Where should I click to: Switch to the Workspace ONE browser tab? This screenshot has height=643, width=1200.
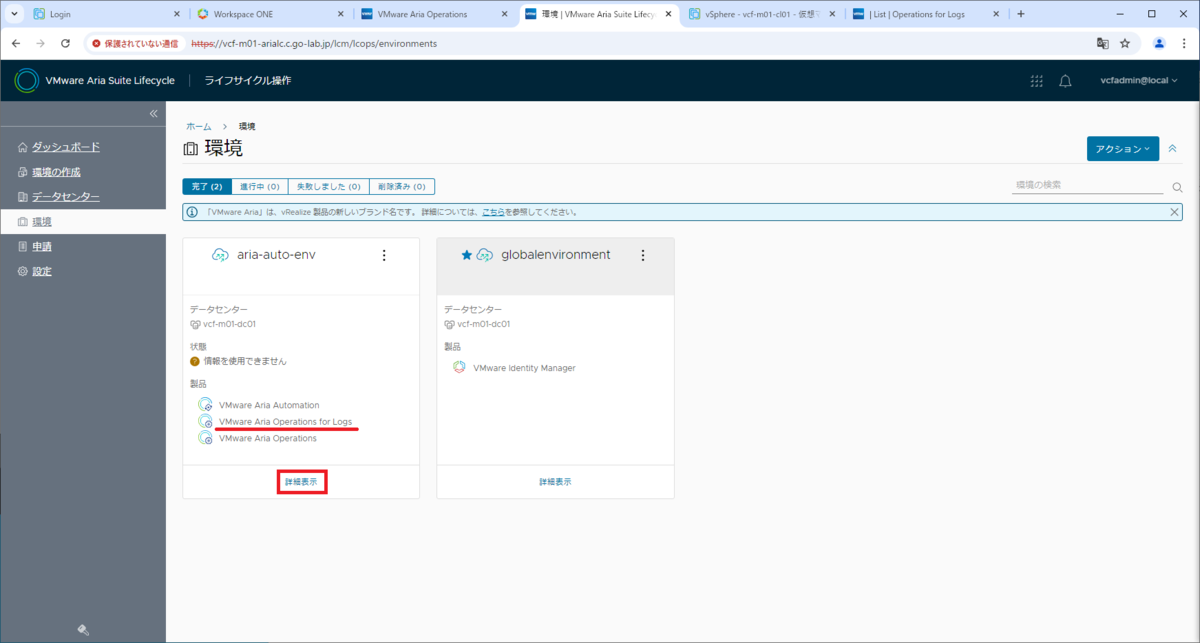tap(270, 14)
